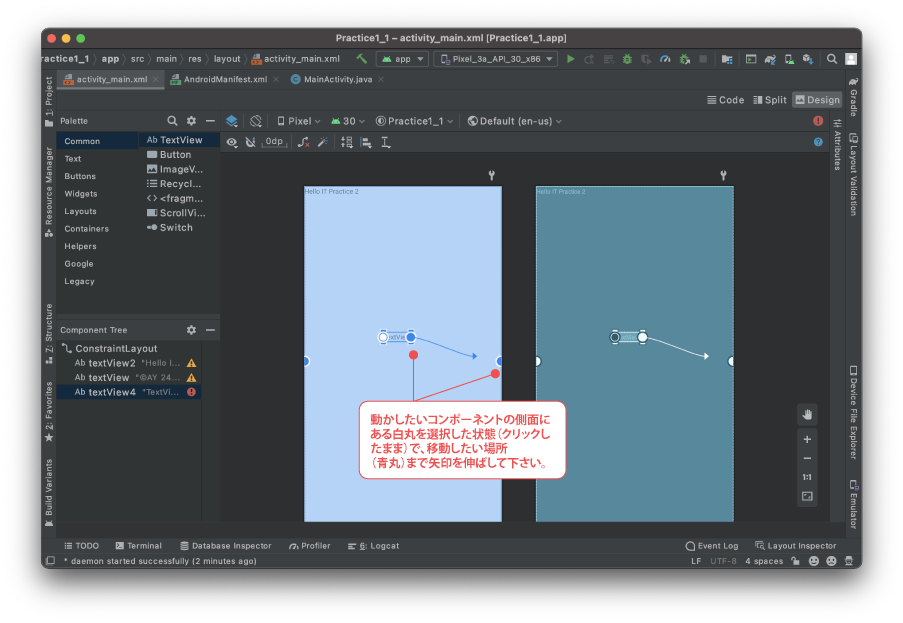Open the Database Inspector tool window
903x623 pixels.
pos(226,546)
